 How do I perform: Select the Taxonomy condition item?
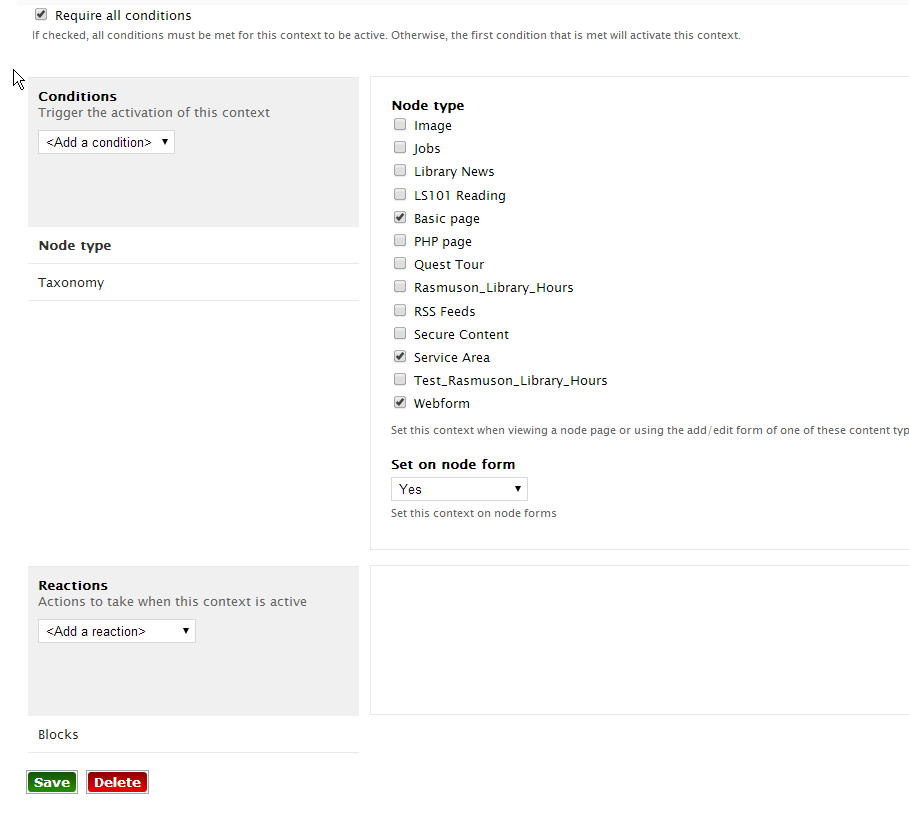tap(193, 282)
